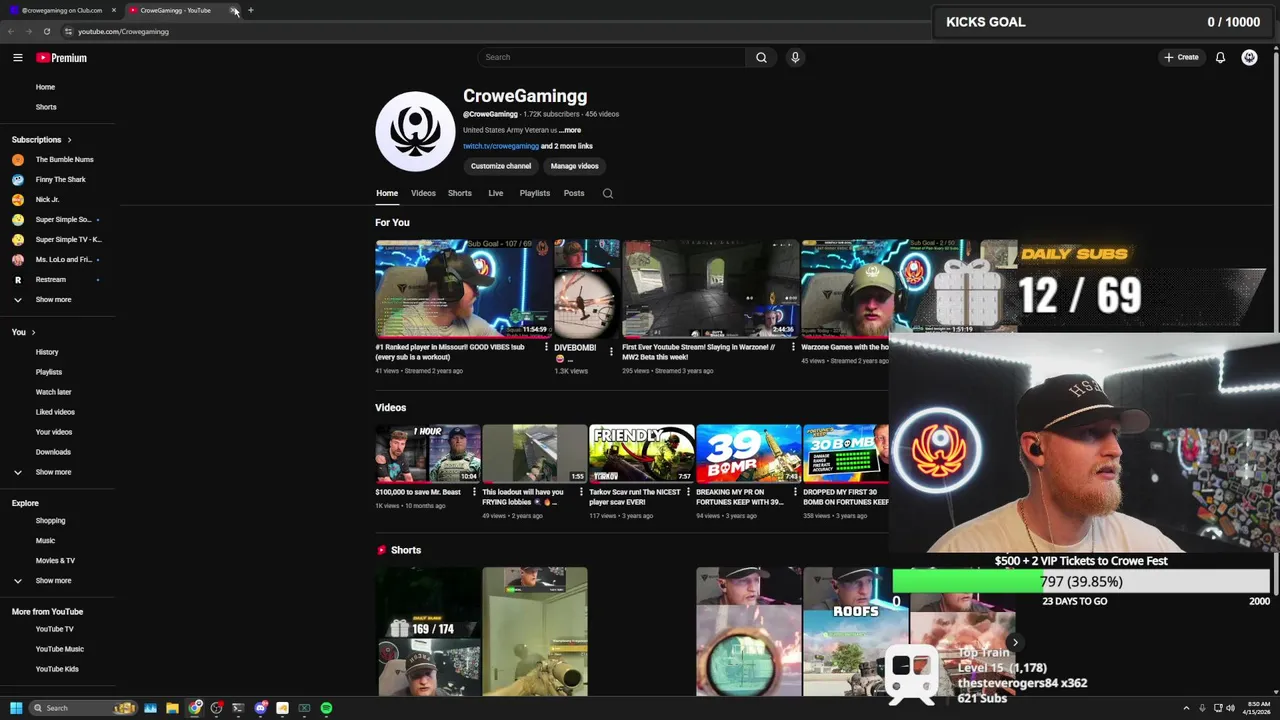
Task: Reload the page in the browser
Action: pyautogui.click(x=46, y=31)
